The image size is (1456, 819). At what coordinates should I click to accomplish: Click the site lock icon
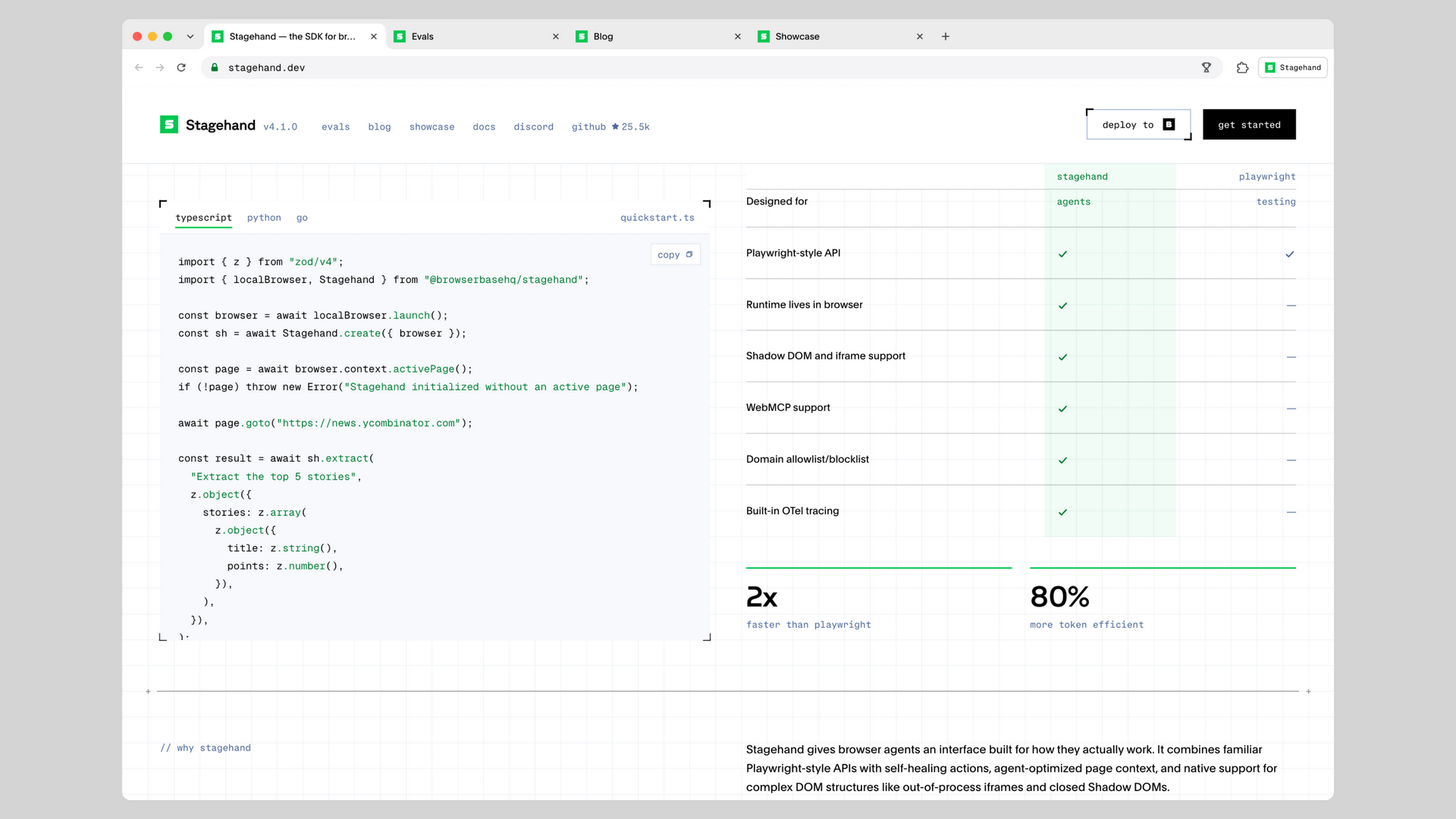(215, 67)
